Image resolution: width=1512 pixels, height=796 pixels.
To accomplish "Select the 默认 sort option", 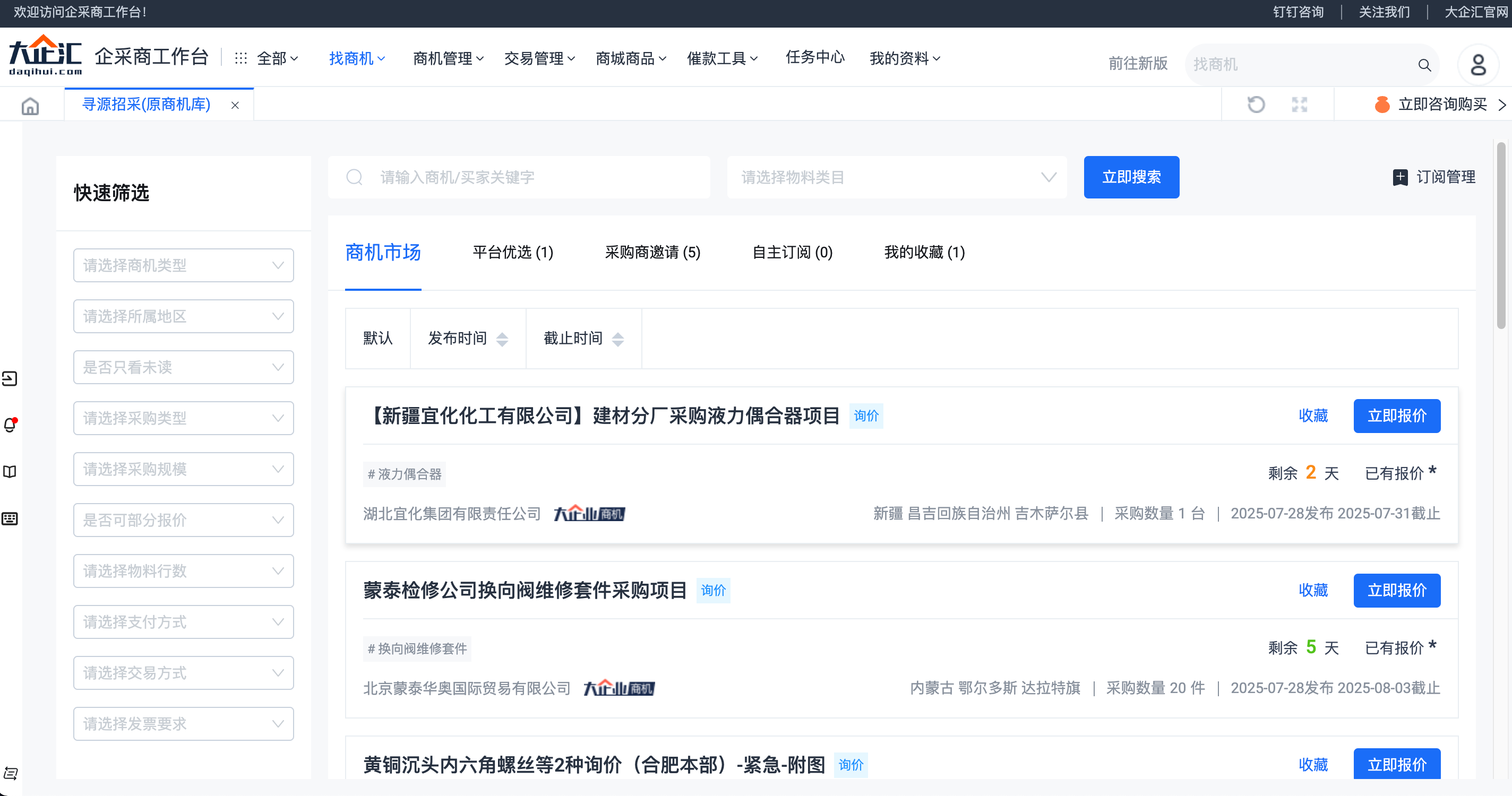I will pos(377,339).
